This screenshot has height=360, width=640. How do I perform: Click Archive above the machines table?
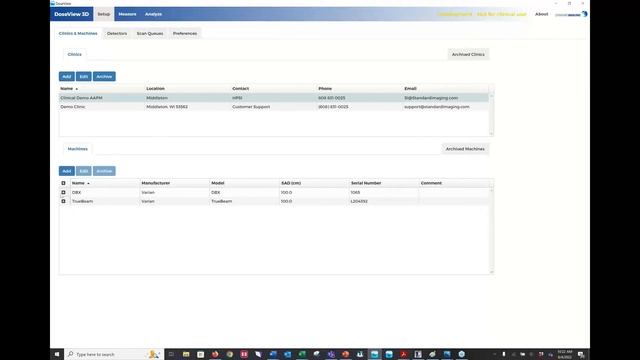click(x=104, y=171)
